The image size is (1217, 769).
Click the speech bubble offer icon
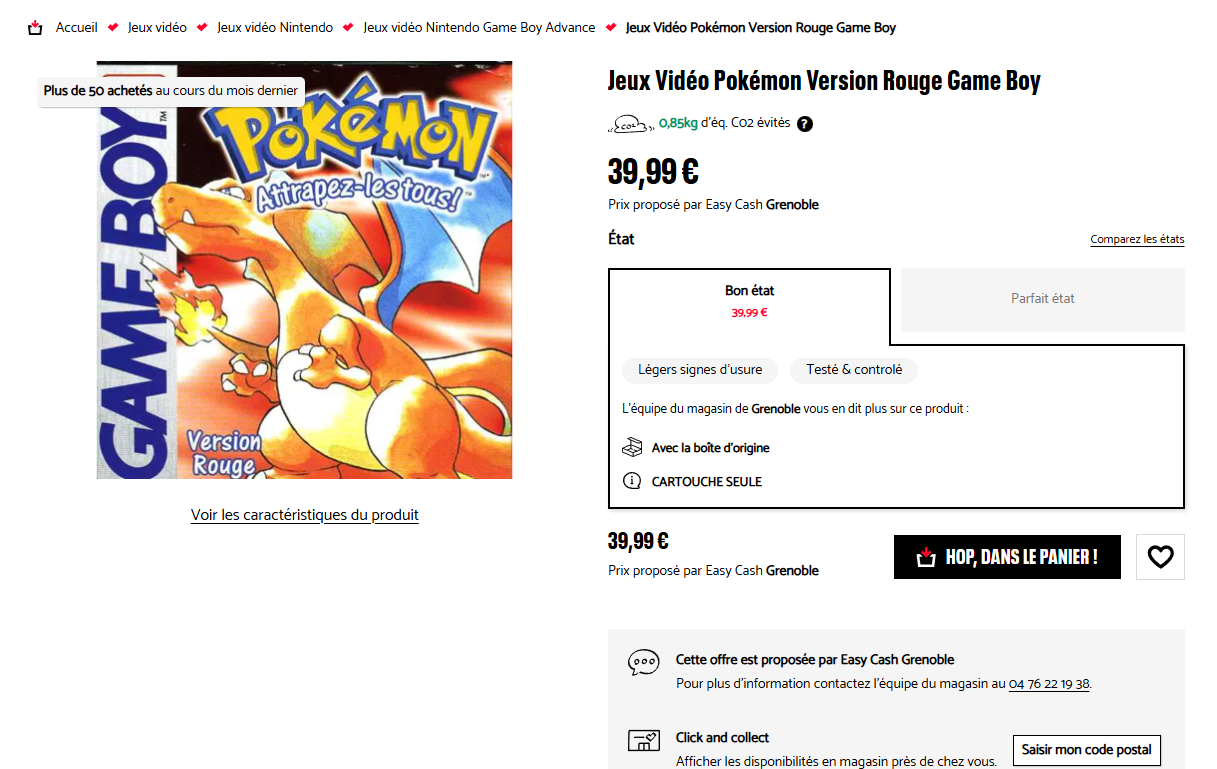click(x=643, y=662)
